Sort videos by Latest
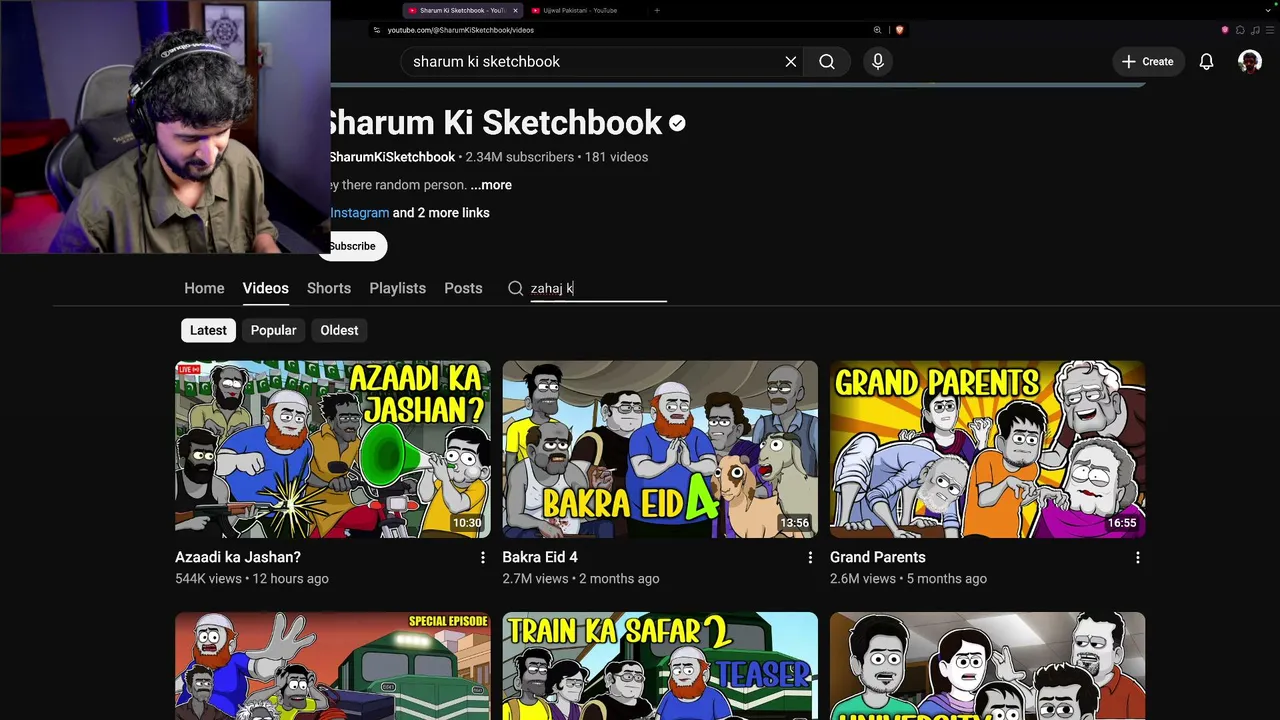This screenshot has width=1280, height=720. coord(208,330)
